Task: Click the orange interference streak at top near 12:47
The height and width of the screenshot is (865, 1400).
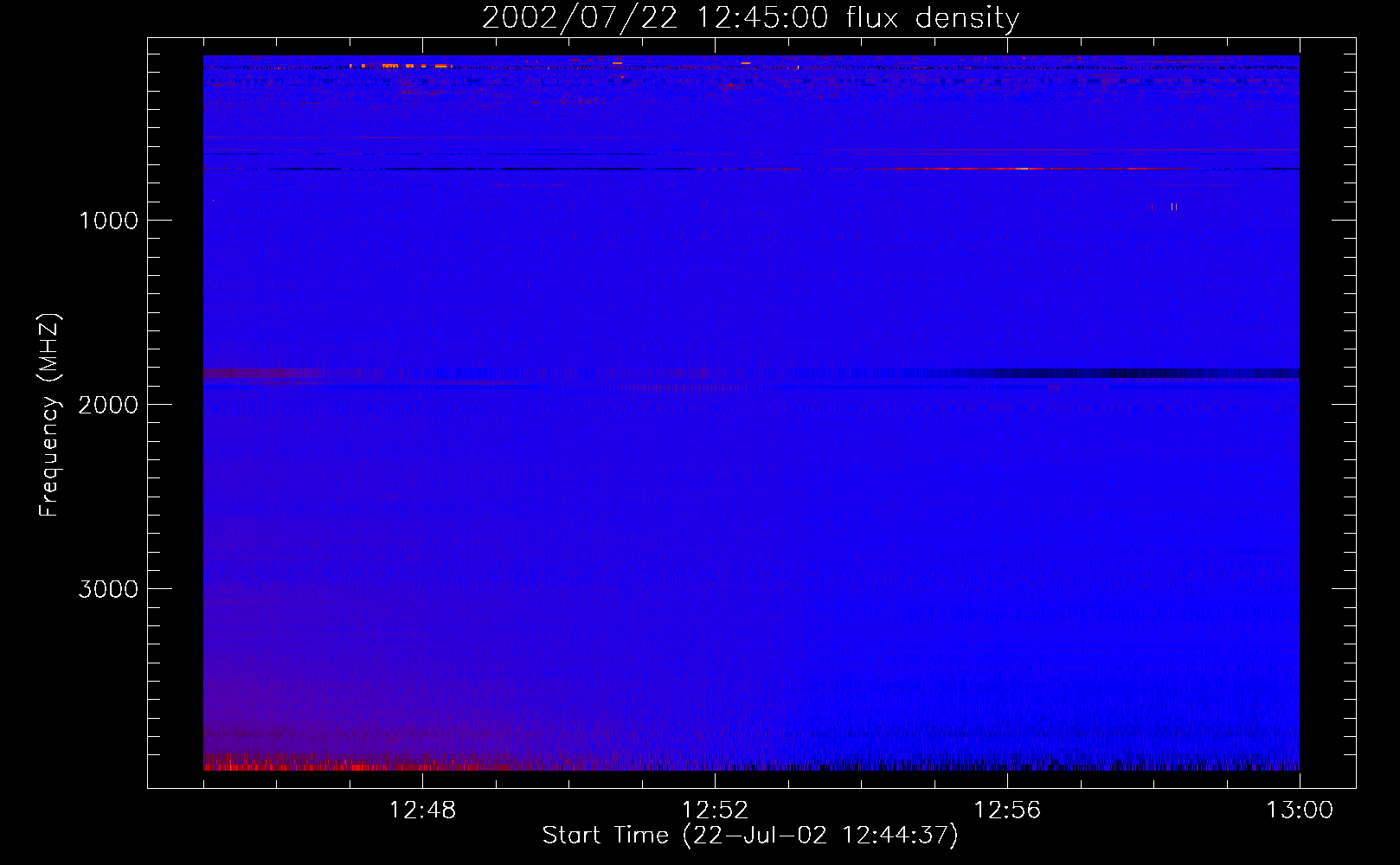Action: tap(400, 65)
